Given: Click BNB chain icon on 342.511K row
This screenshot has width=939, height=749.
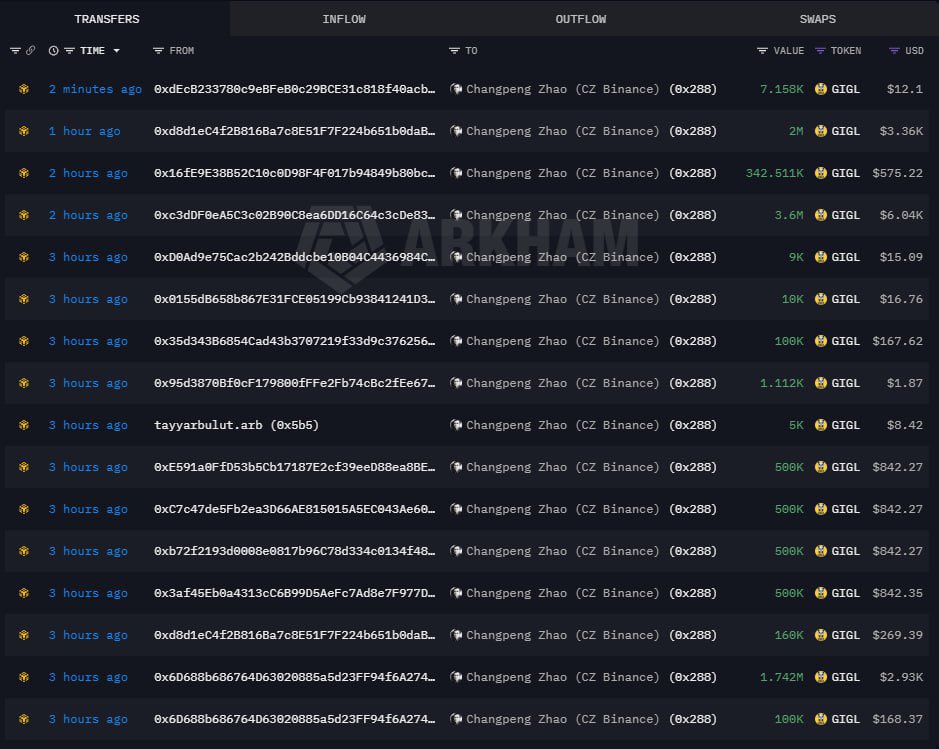Looking at the screenshot, I should (x=24, y=173).
